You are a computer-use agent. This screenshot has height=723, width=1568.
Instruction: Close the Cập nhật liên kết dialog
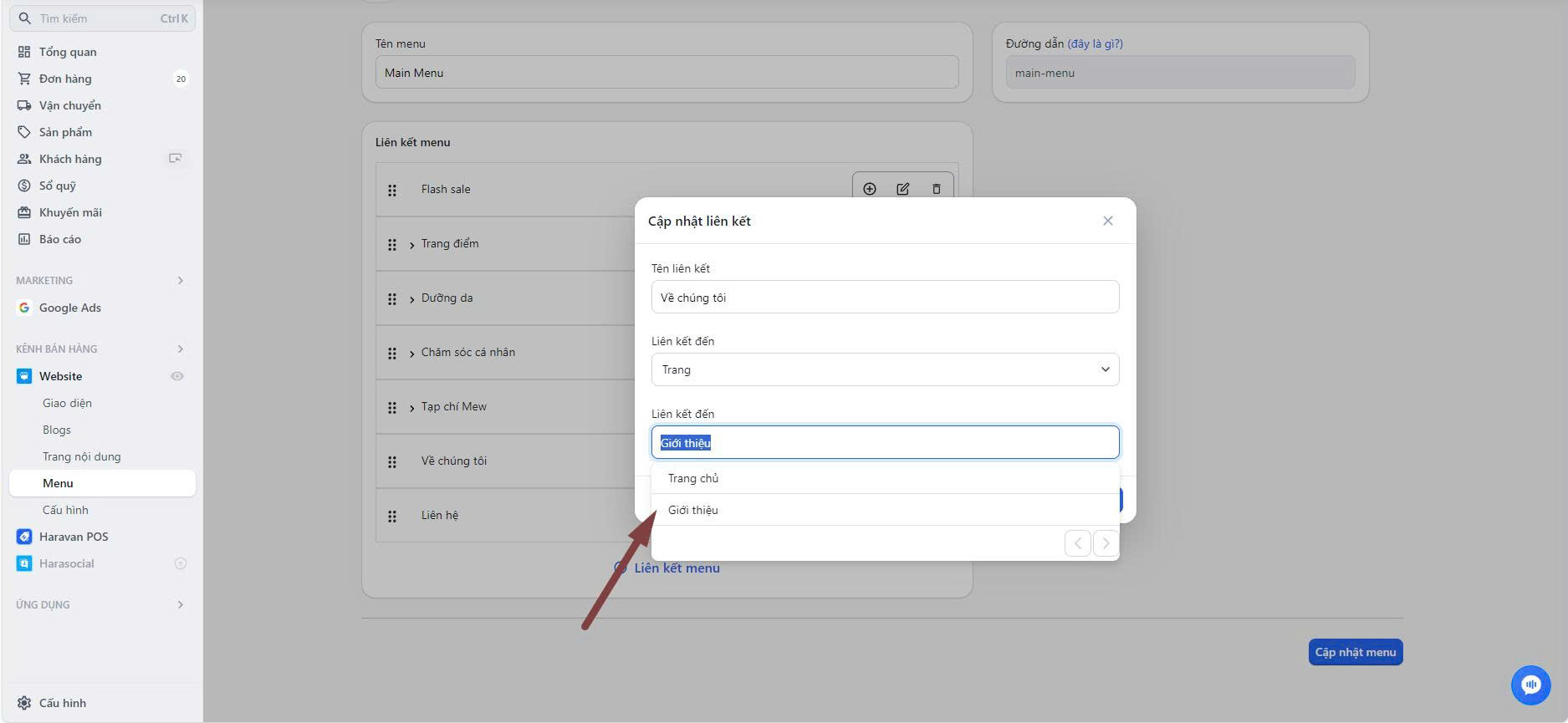pyautogui.click(x=1108, y=221)
